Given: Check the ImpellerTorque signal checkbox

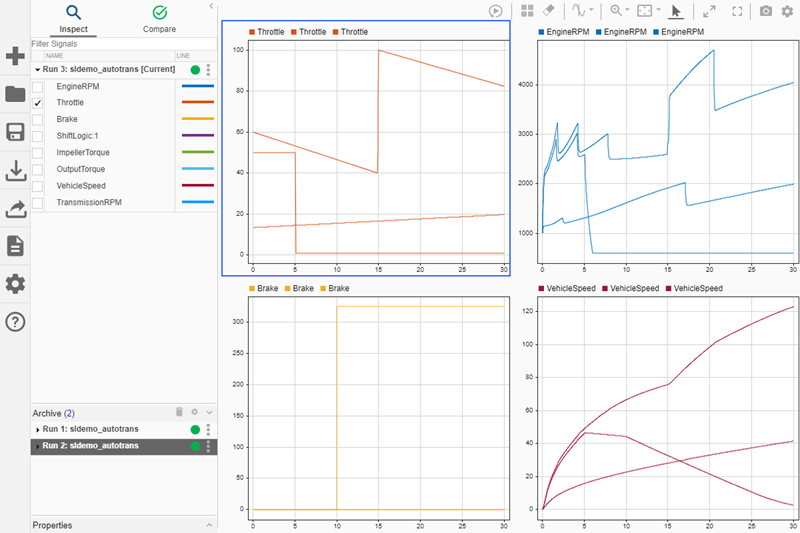Looking at the screenshot, I should pyautogui.click(x=37, y=153).
